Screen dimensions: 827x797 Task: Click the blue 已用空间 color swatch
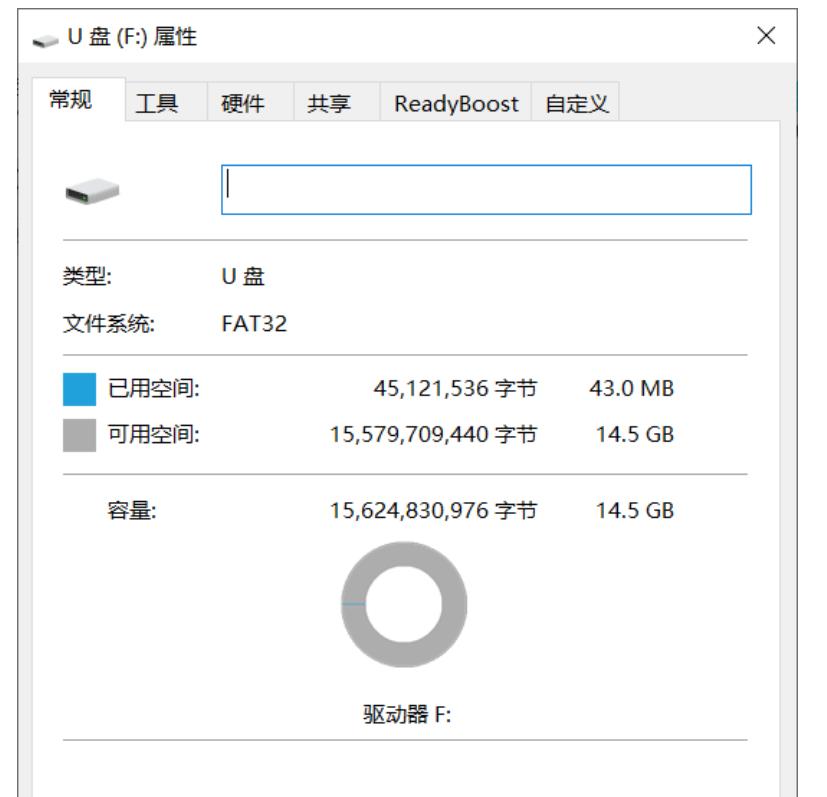click(80, 389)
